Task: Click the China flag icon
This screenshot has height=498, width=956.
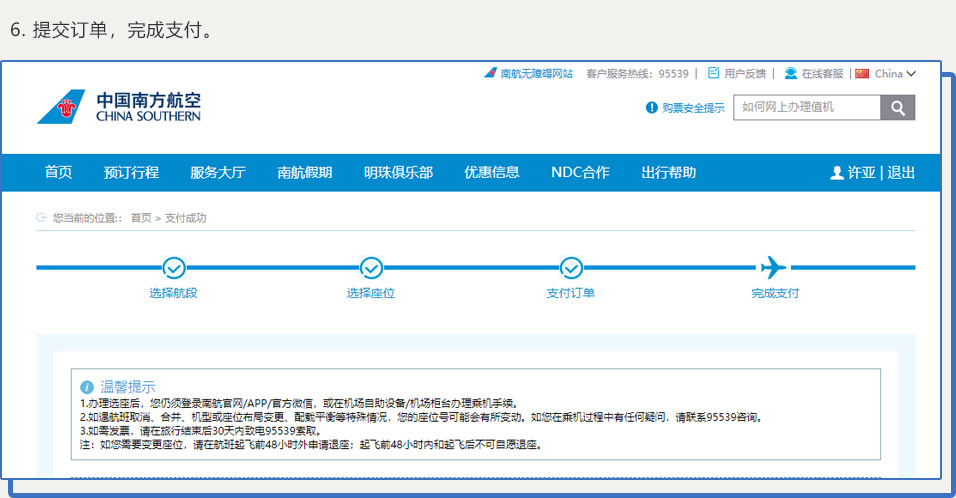Action: click(862, 73)
